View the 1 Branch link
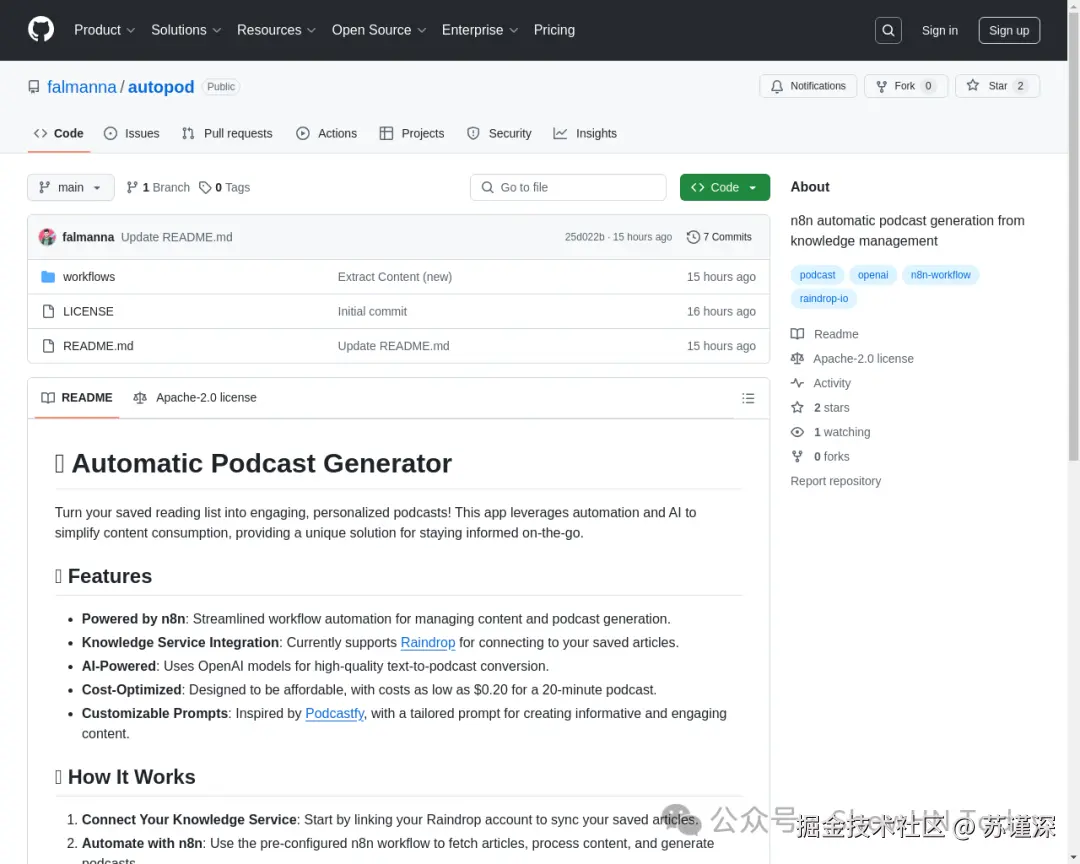The height and width of the screenshot is (864, 1080). 158,187
